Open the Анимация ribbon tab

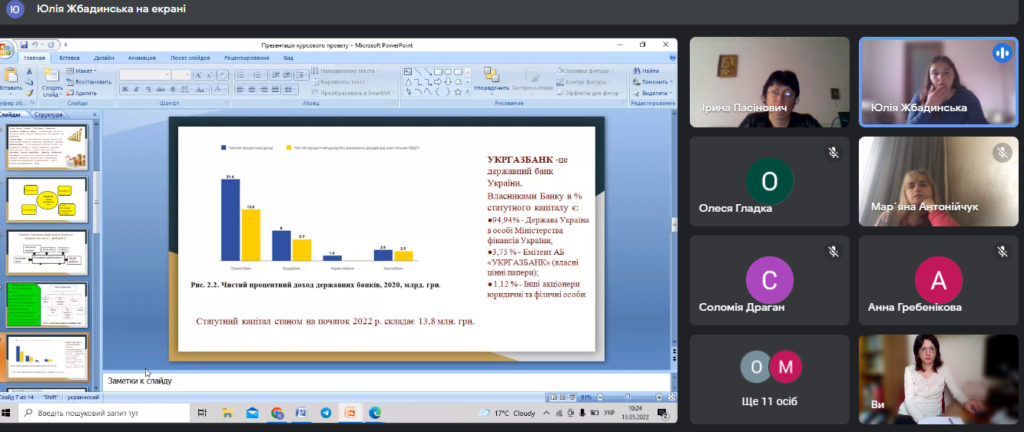(142, 58)
